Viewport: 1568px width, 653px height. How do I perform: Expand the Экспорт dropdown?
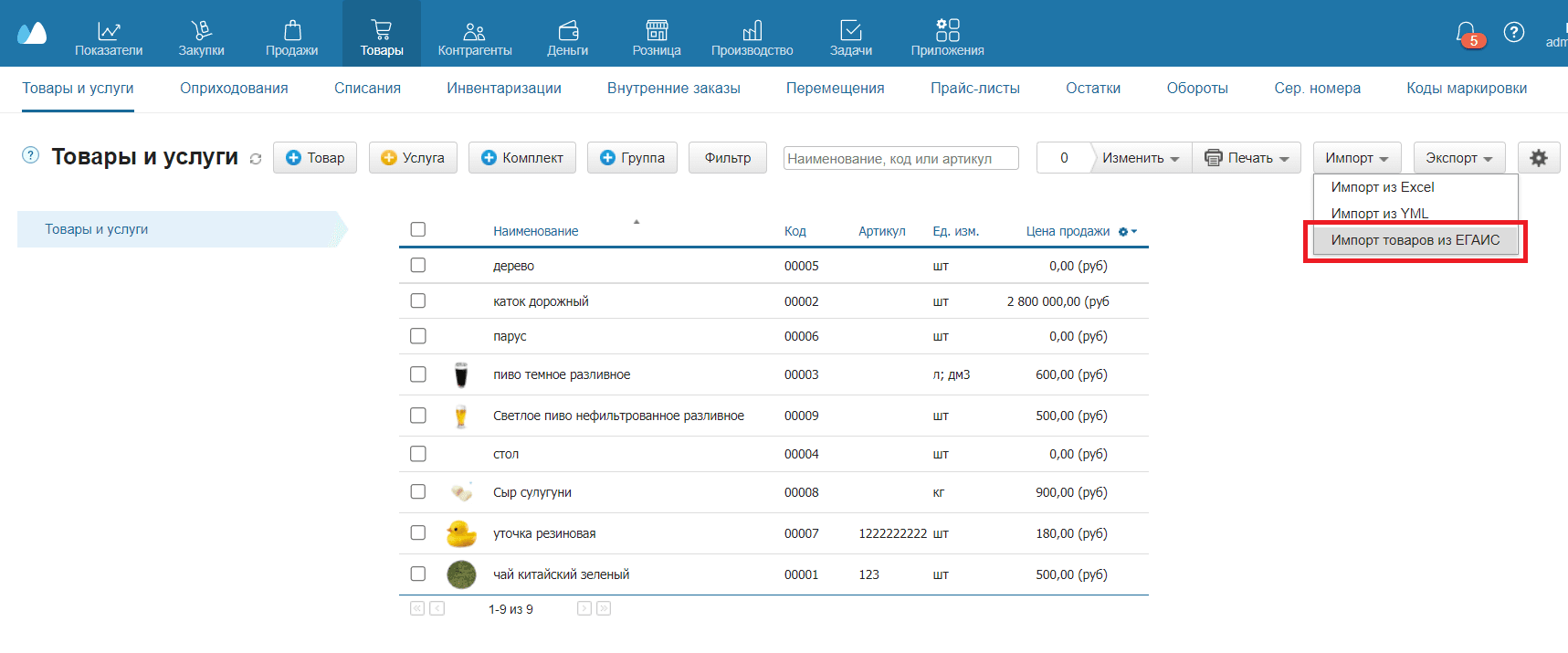pyautogui.click(x=1458, y=158)
